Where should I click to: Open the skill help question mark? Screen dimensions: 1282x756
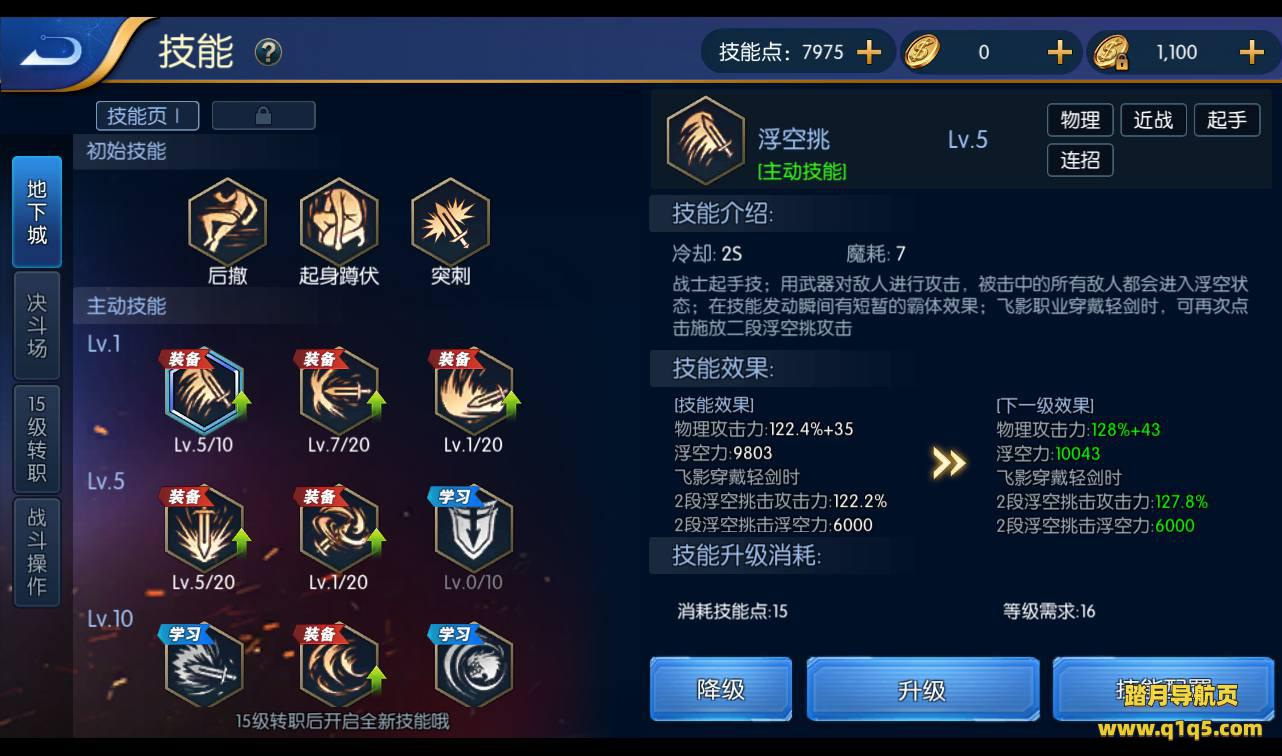pos(268,52)
